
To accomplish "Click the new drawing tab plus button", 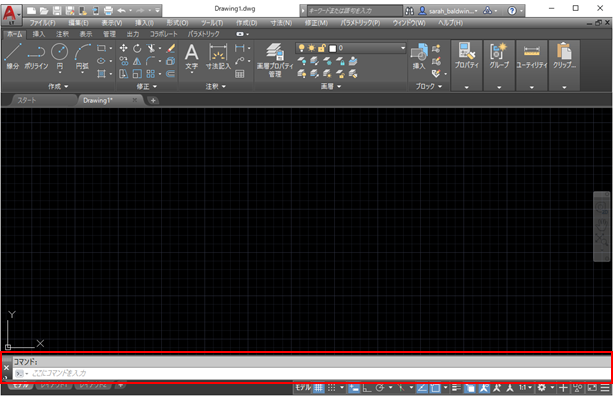I will pyautogui.click(x=153, y=100).
